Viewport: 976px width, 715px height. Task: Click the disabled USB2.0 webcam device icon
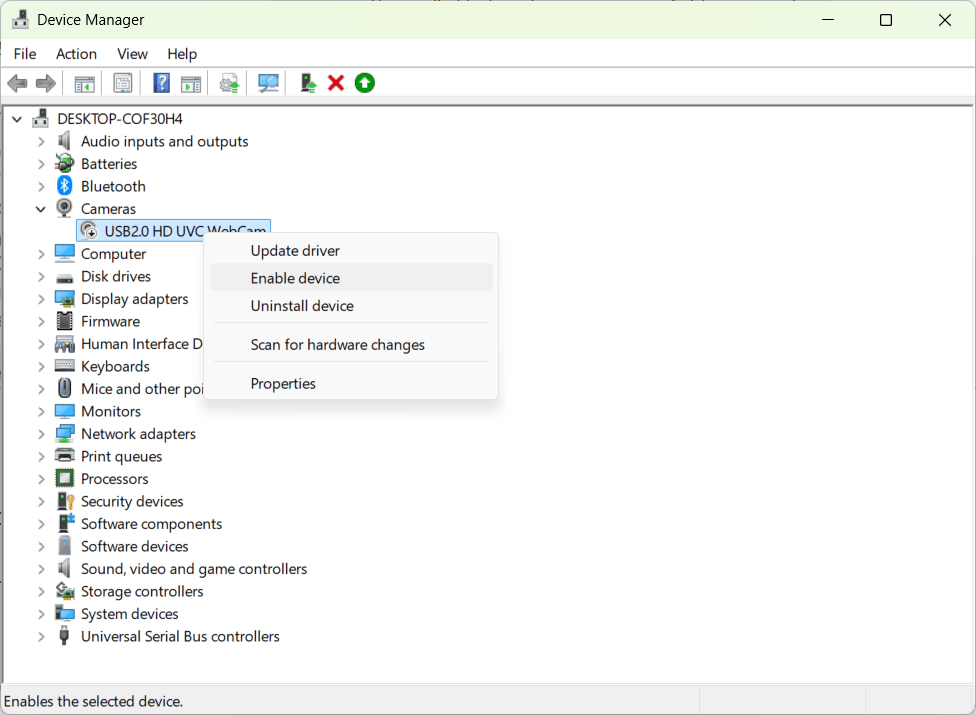(89, 231)
